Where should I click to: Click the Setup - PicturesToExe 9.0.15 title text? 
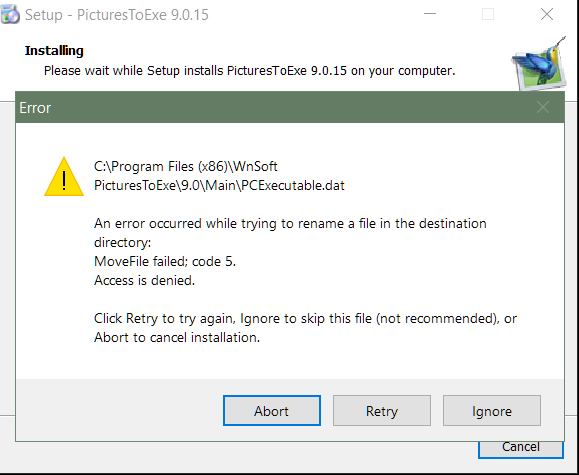117,15
